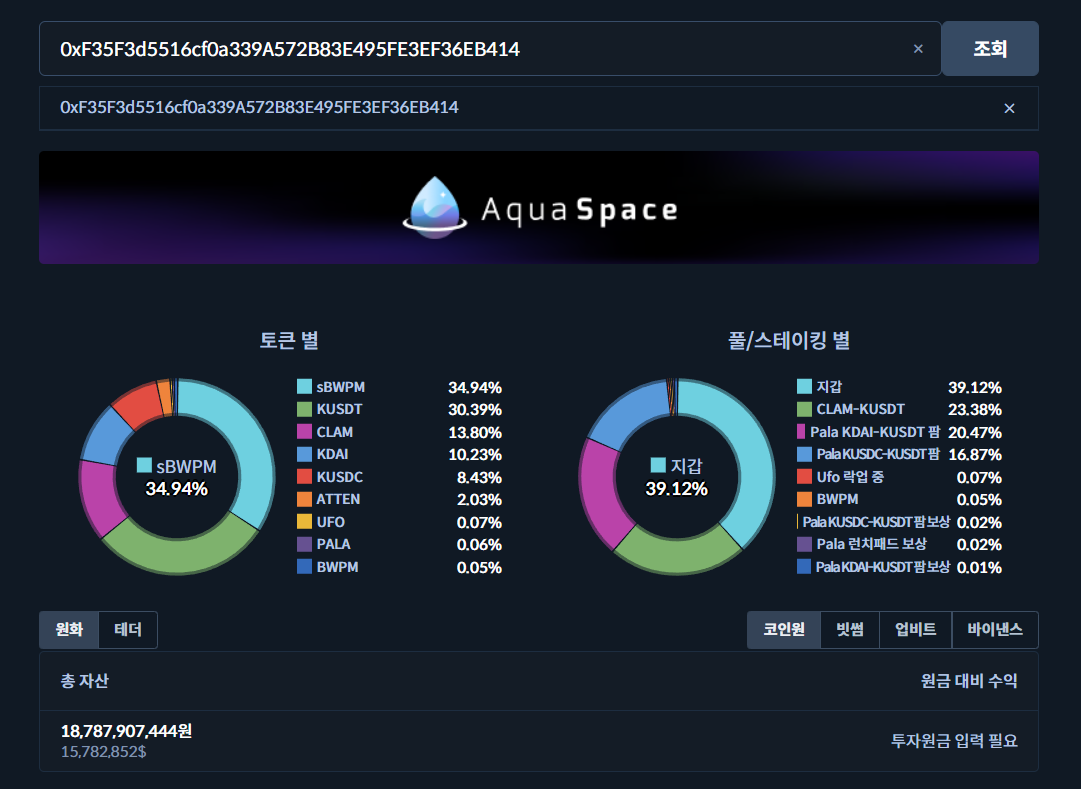Viewport: 1081px width, 789px height.
Task: Toggle KDAI legend color swatch
Action: [304, 454]
